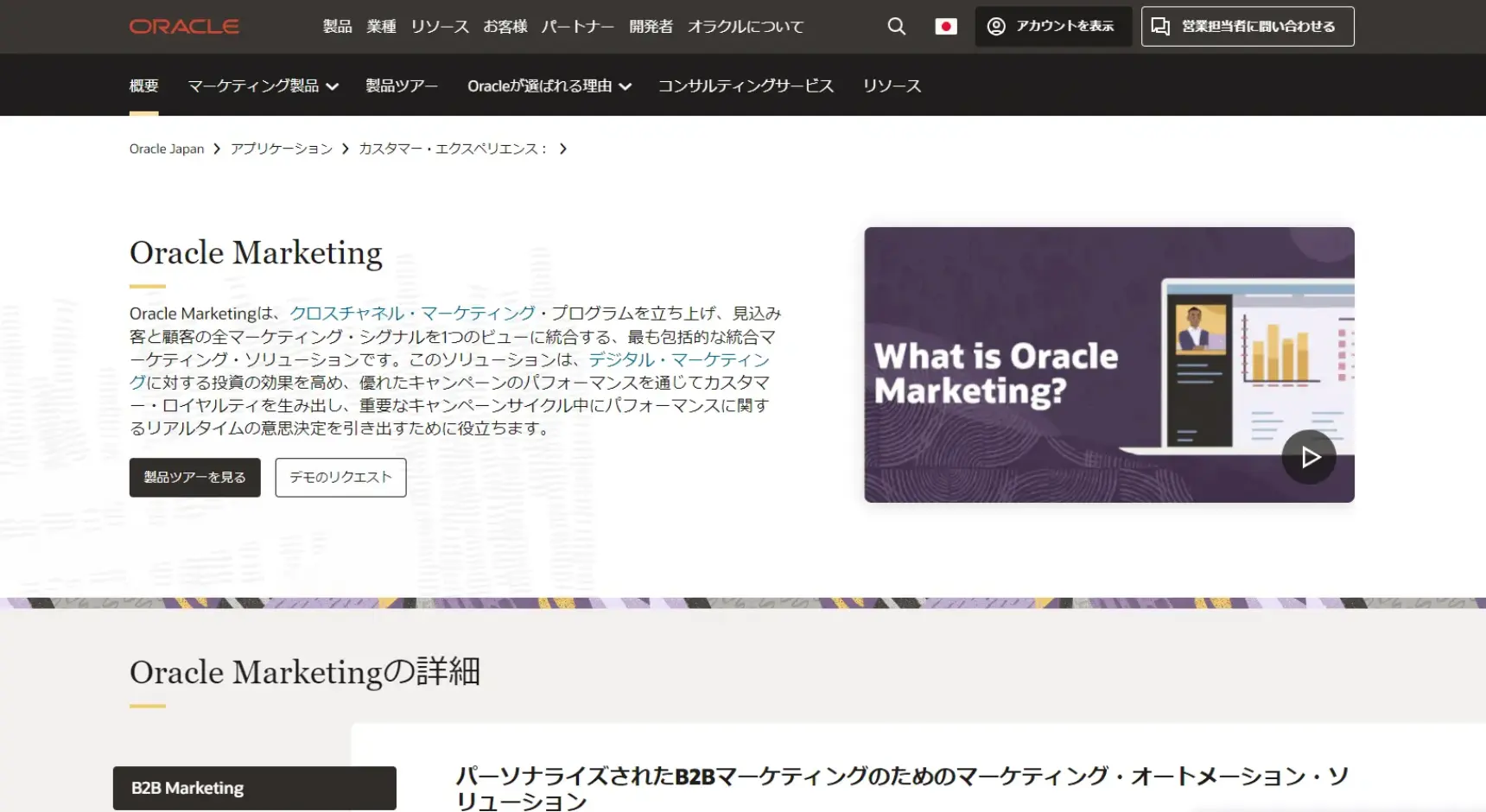
Task: Click the Oracle Marketingの詳細 heading
Action: coord(305,672)
